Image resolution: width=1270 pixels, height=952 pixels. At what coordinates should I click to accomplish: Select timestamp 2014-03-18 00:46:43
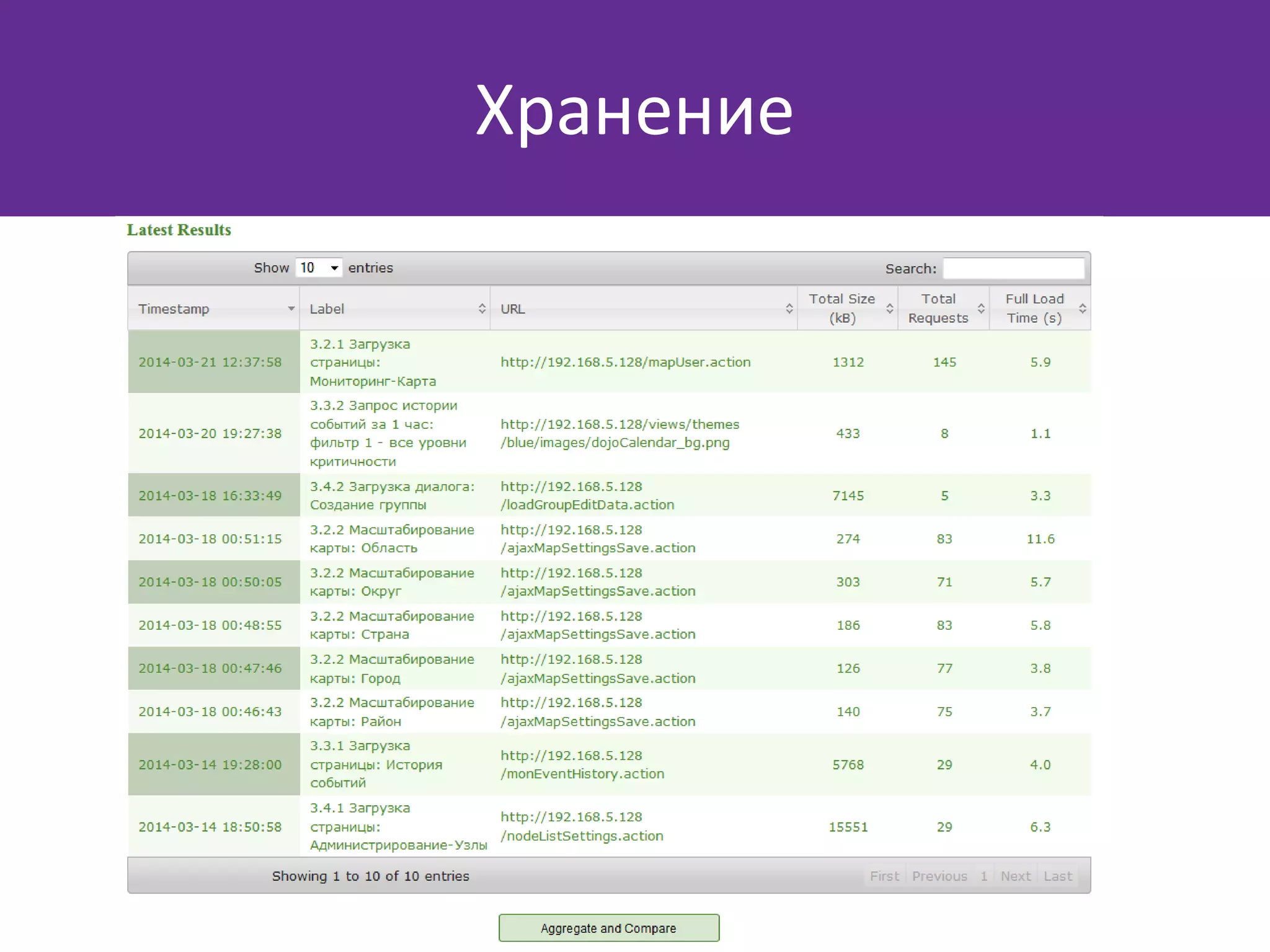[x=210, y=712]
